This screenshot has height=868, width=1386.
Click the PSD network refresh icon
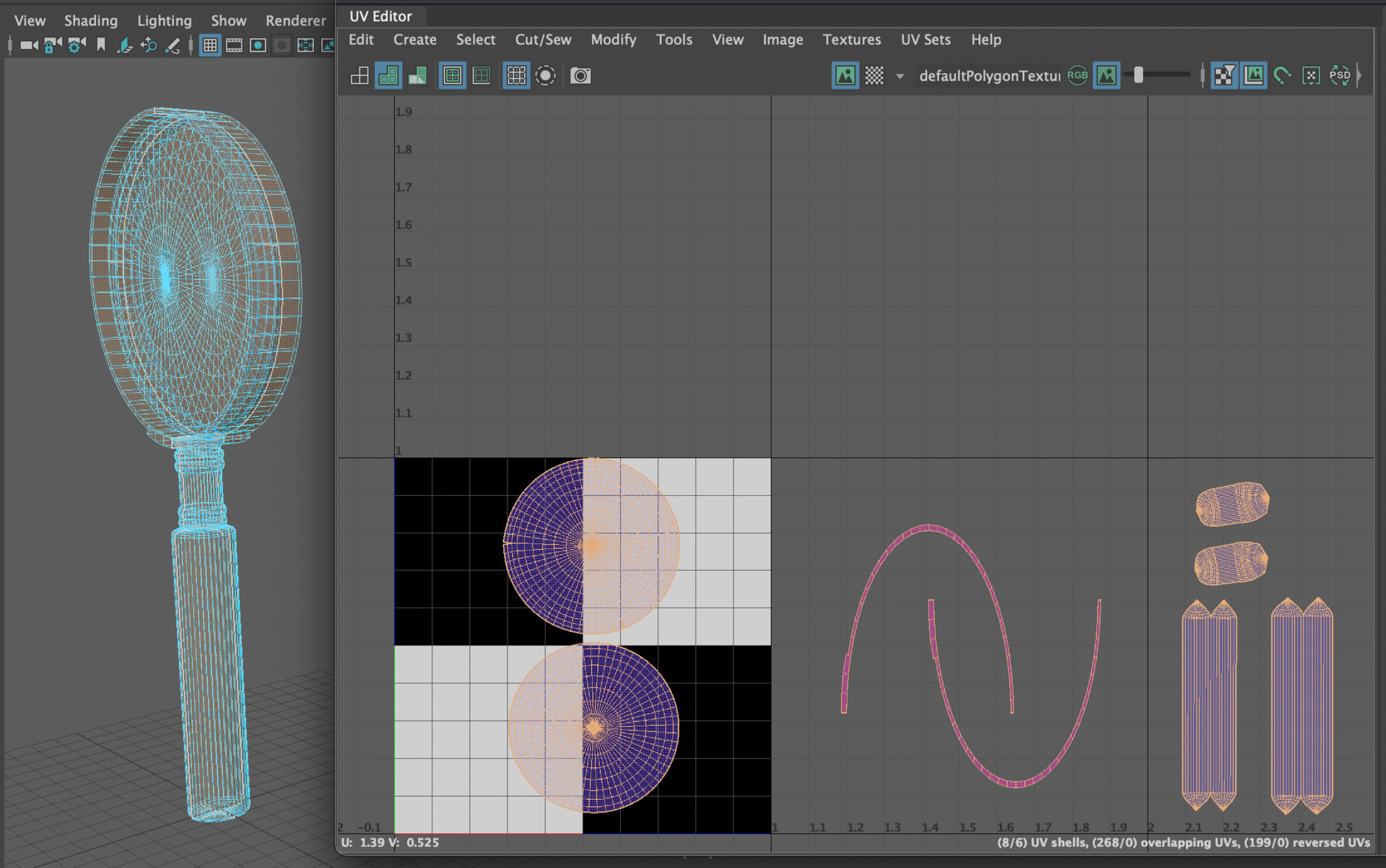pos(1341,75)
